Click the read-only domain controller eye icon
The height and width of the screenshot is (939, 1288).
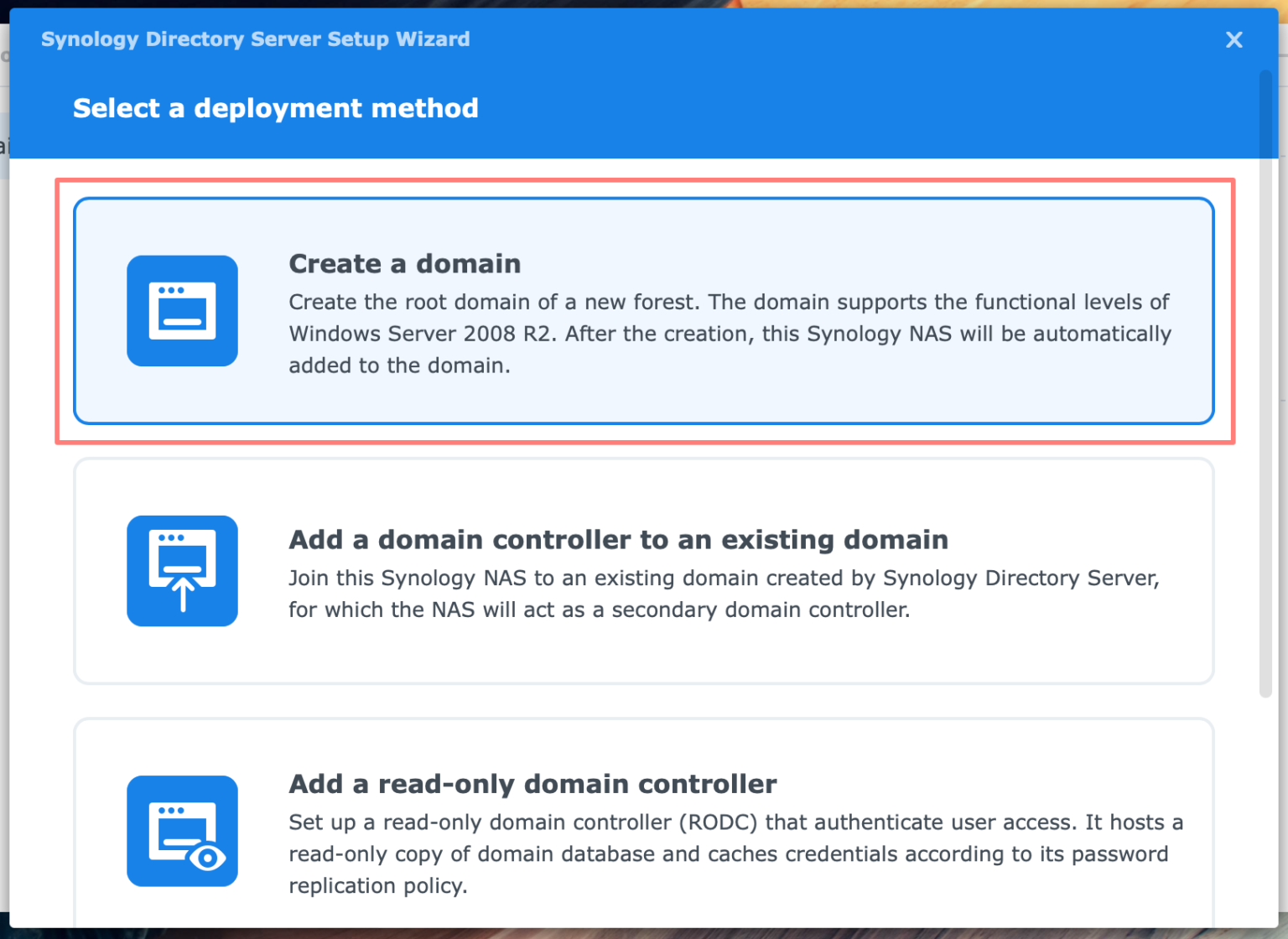(x=182, y=831)
